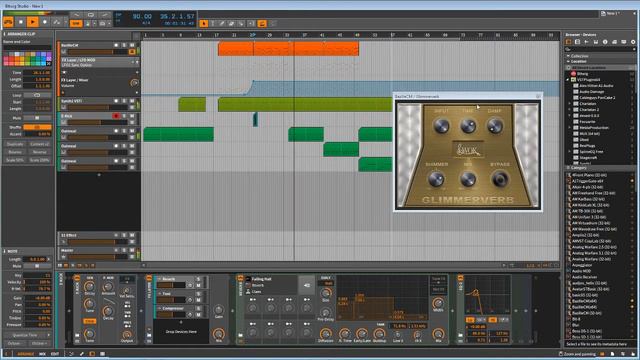640x360 pixels.
Task: Click the play position display 35.2.1.57
Action: click(177, 16)
